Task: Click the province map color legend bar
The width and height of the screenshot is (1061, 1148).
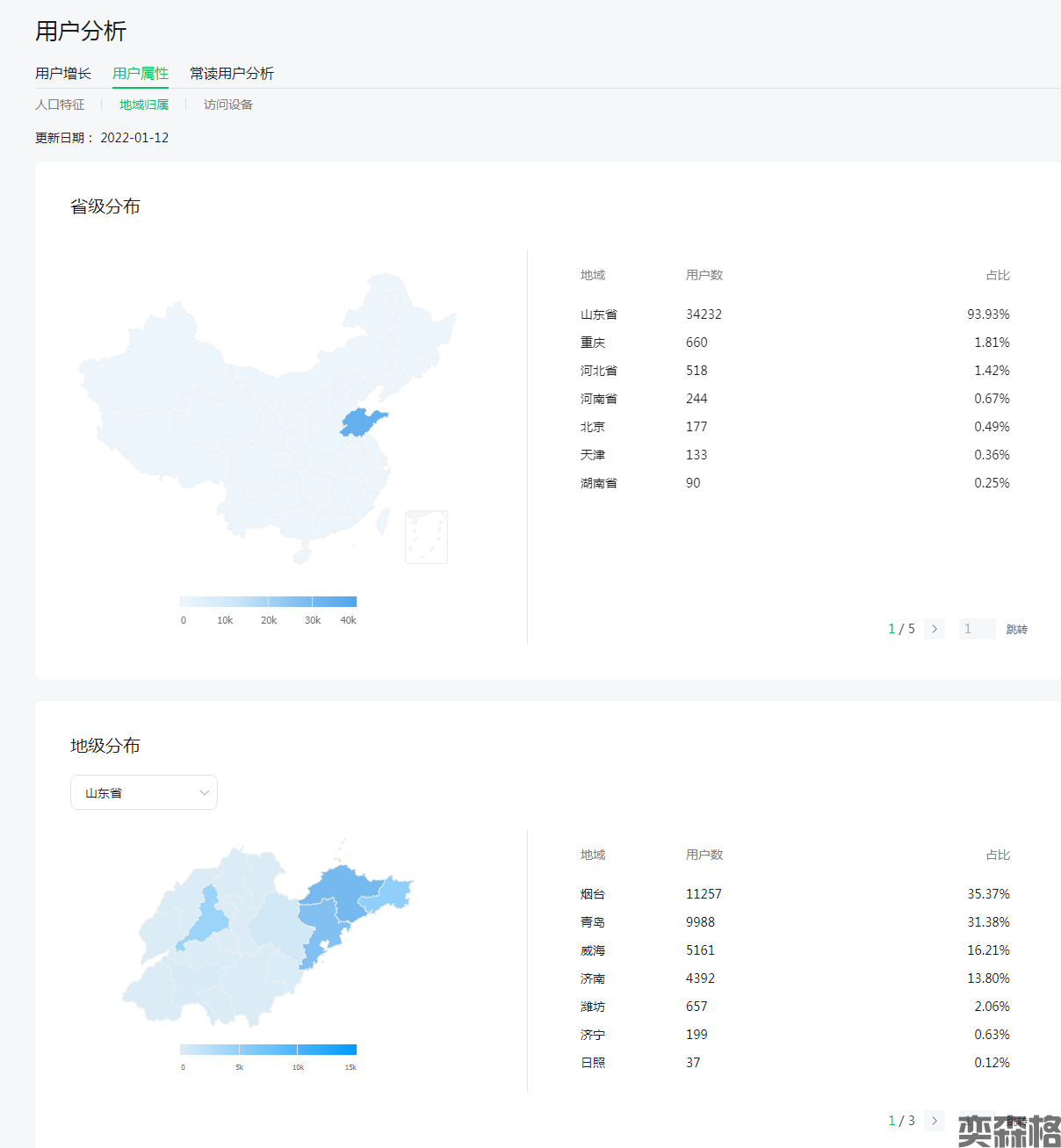Action: (268, 602)
